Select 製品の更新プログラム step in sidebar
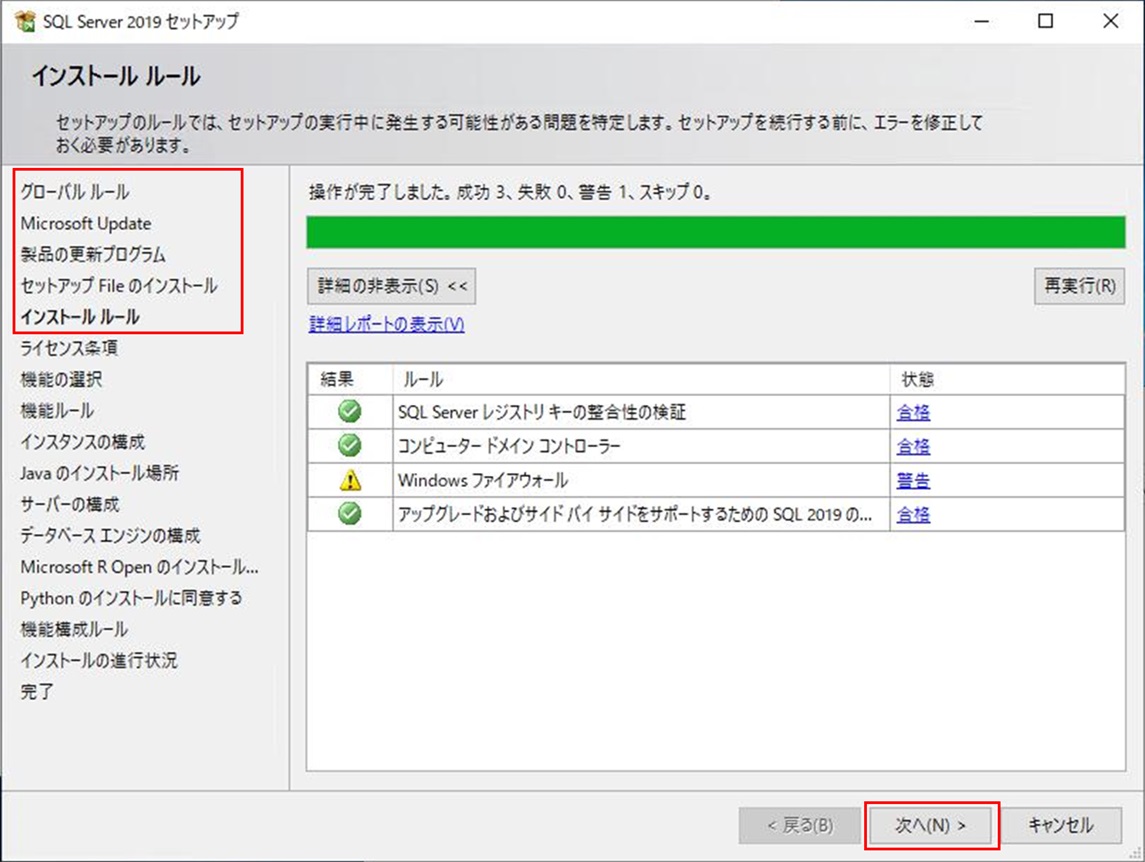The image size is (1145, 862). 93,254
